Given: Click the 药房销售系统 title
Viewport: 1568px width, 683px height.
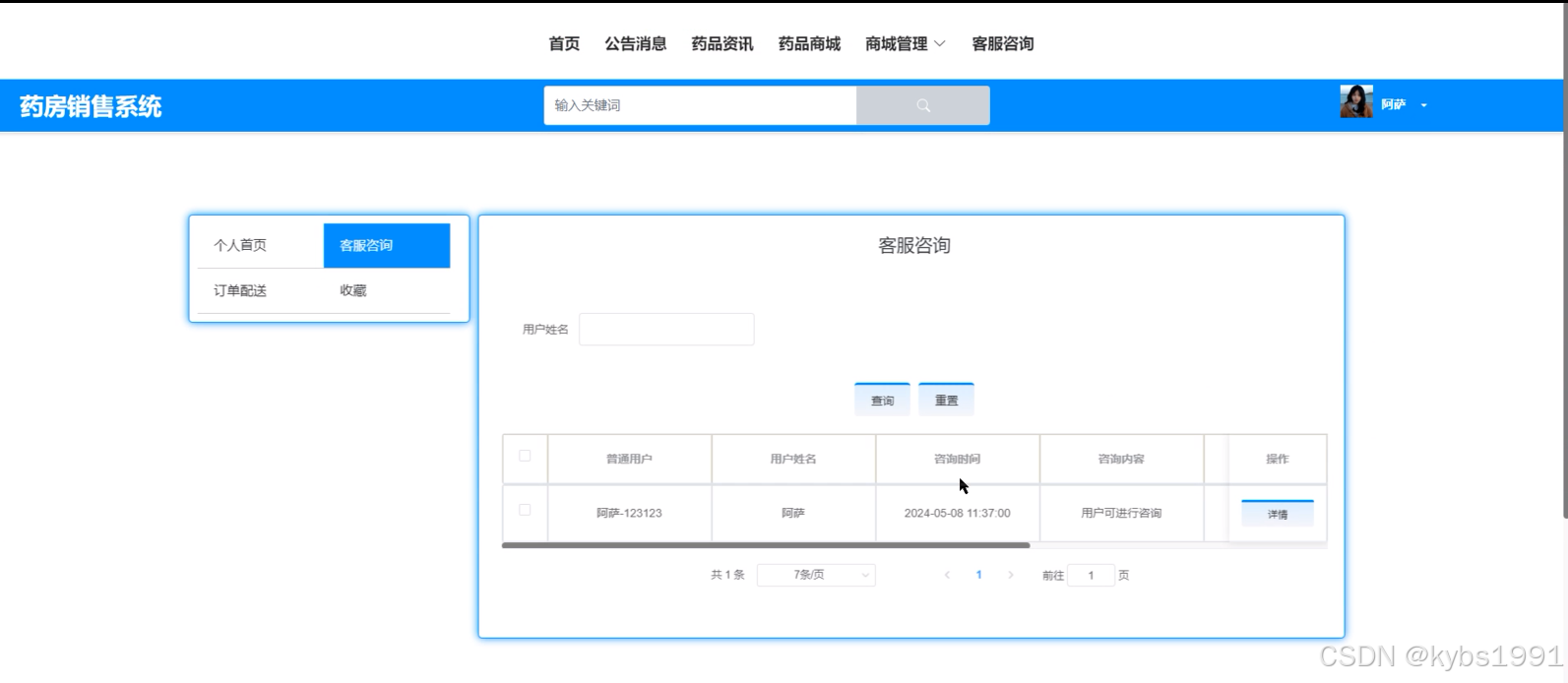Looking at the screenshot, I should [x=91, y=106].
